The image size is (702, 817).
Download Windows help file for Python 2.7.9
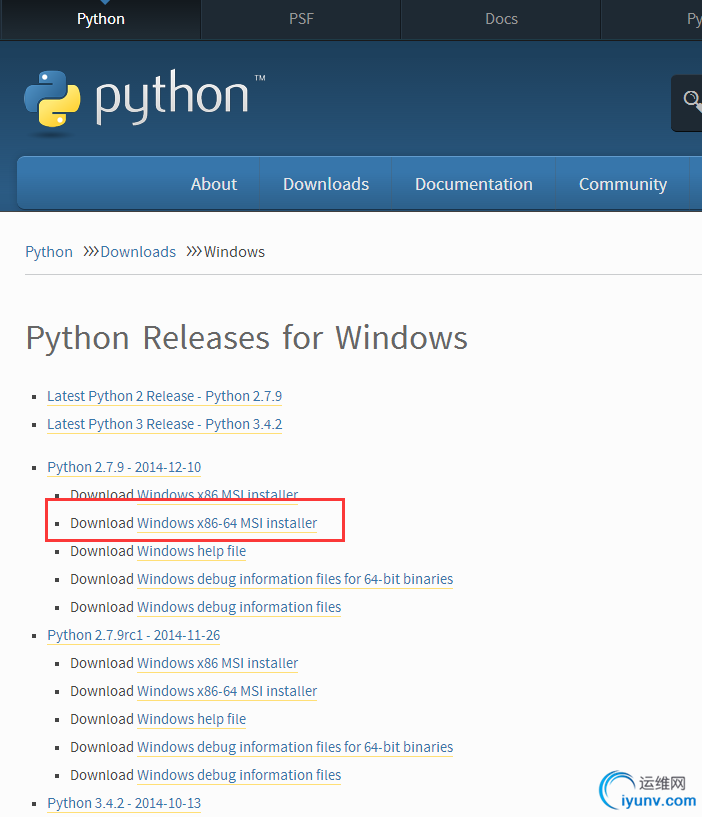tap(191, 551)
